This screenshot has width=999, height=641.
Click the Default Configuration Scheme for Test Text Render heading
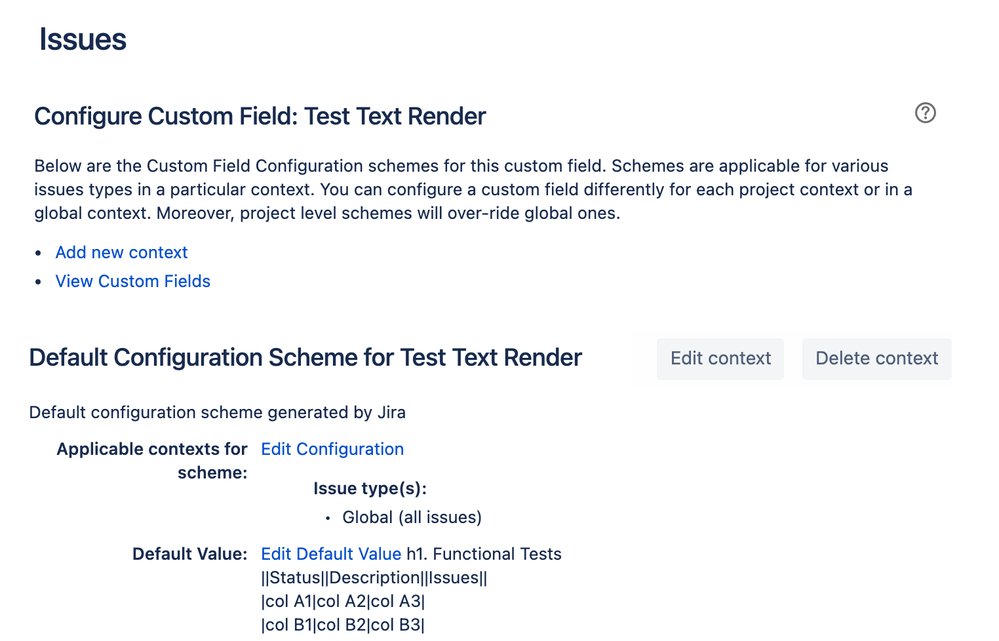pyautogui.click(x=305, y=358)
